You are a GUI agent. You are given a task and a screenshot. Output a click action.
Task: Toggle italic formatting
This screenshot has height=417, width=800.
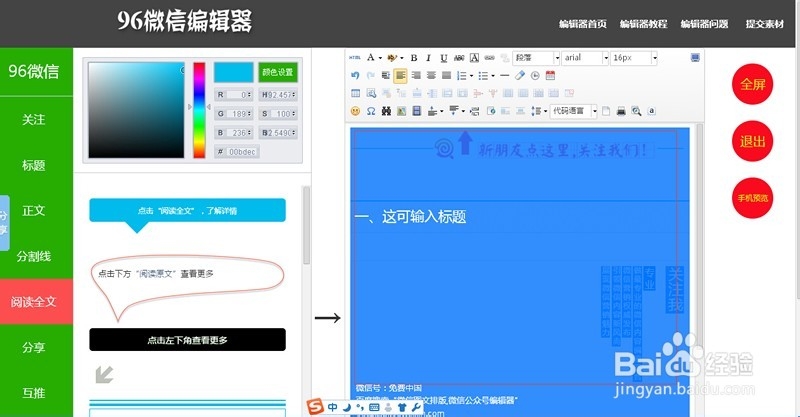click(429, 58)
